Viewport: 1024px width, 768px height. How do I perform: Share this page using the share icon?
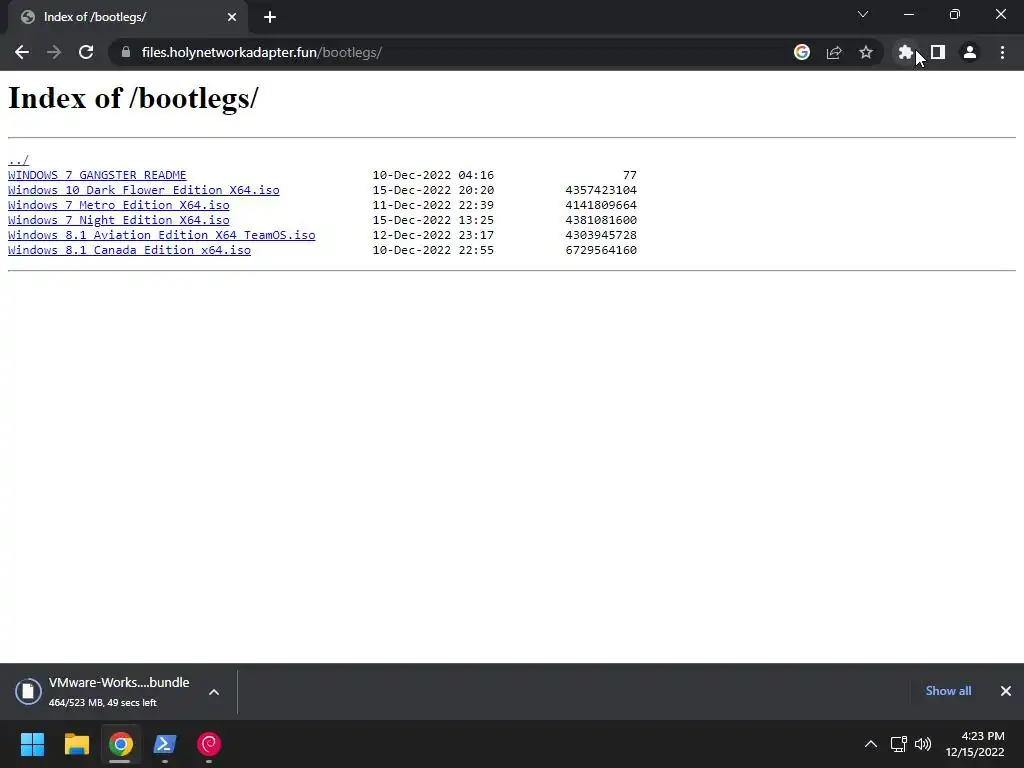[834, 52]
